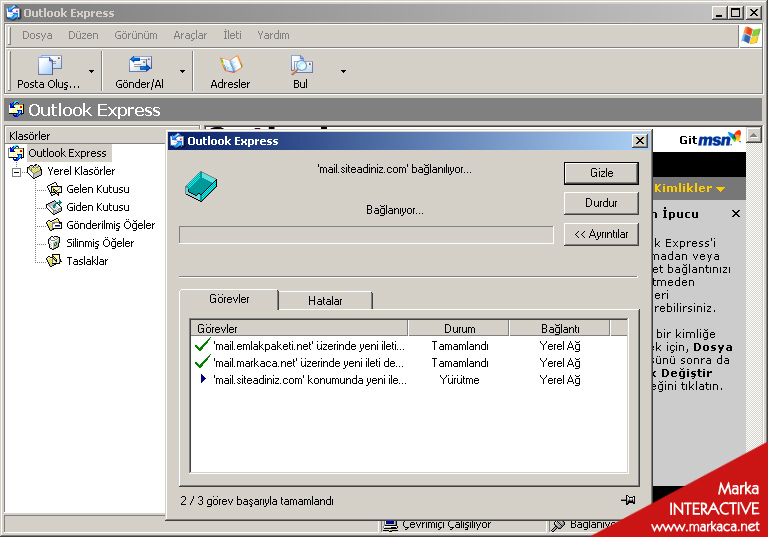768x537 pixels.
Task: Open the Bul dropdown arrow
Action: [343, 72]
